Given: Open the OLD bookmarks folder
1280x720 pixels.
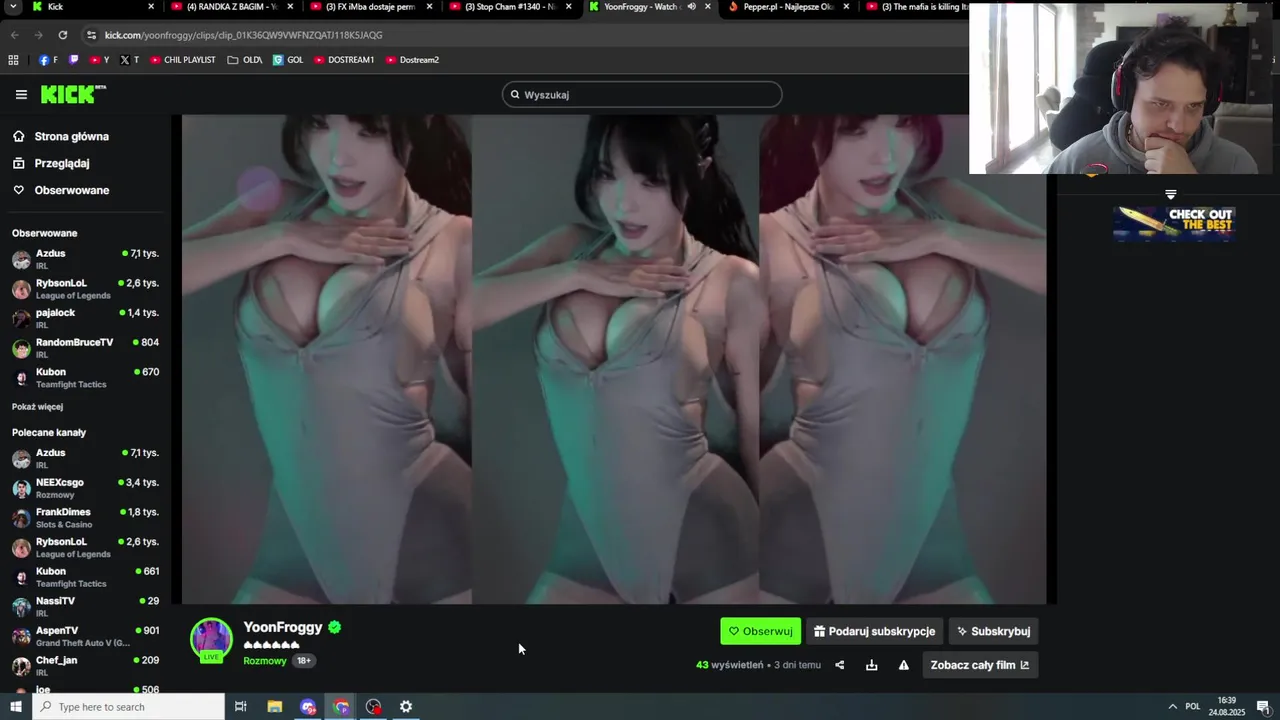Looking at the screenshot, I should (244, 60).
